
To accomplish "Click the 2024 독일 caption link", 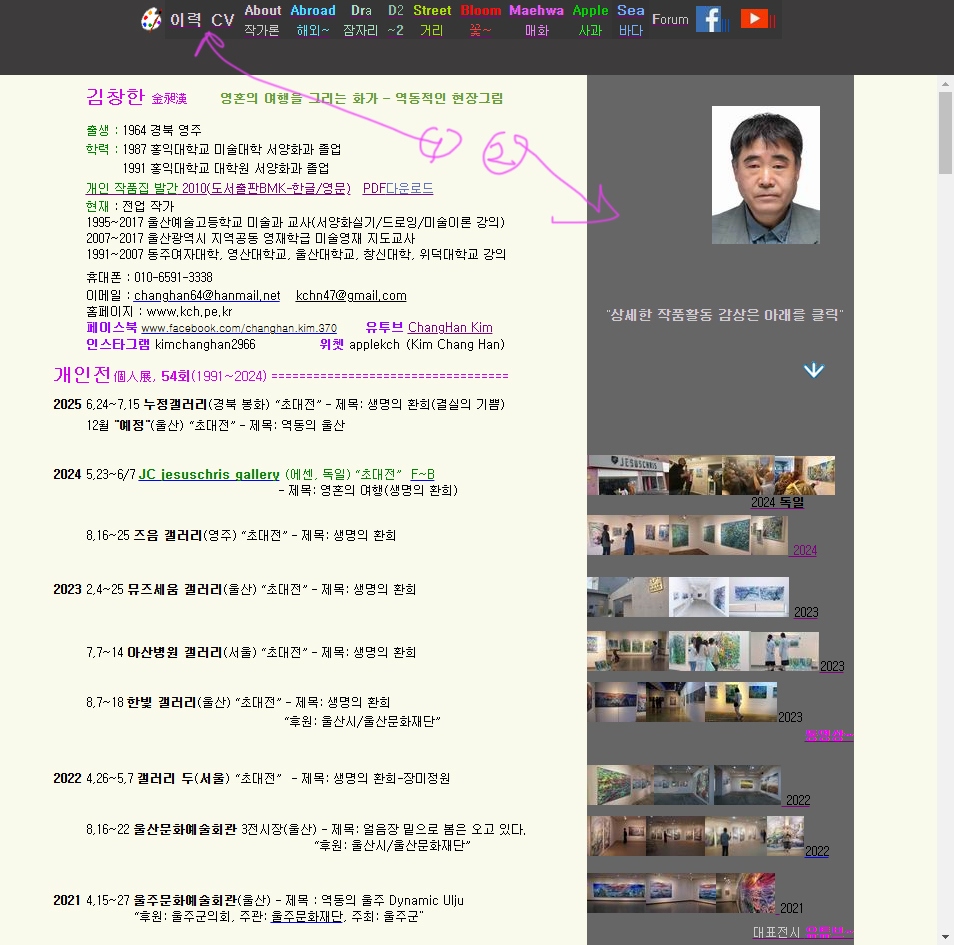I will point(778,502).
